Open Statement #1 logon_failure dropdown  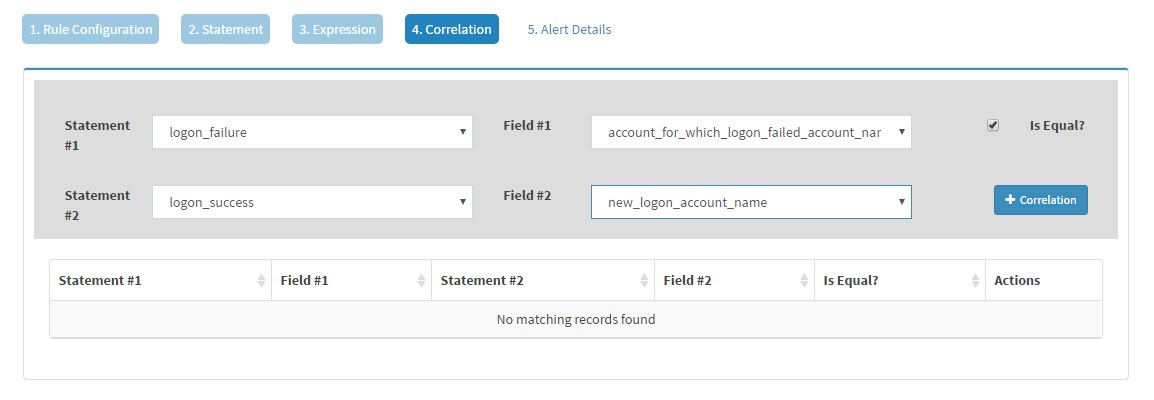tap(312, 132)
